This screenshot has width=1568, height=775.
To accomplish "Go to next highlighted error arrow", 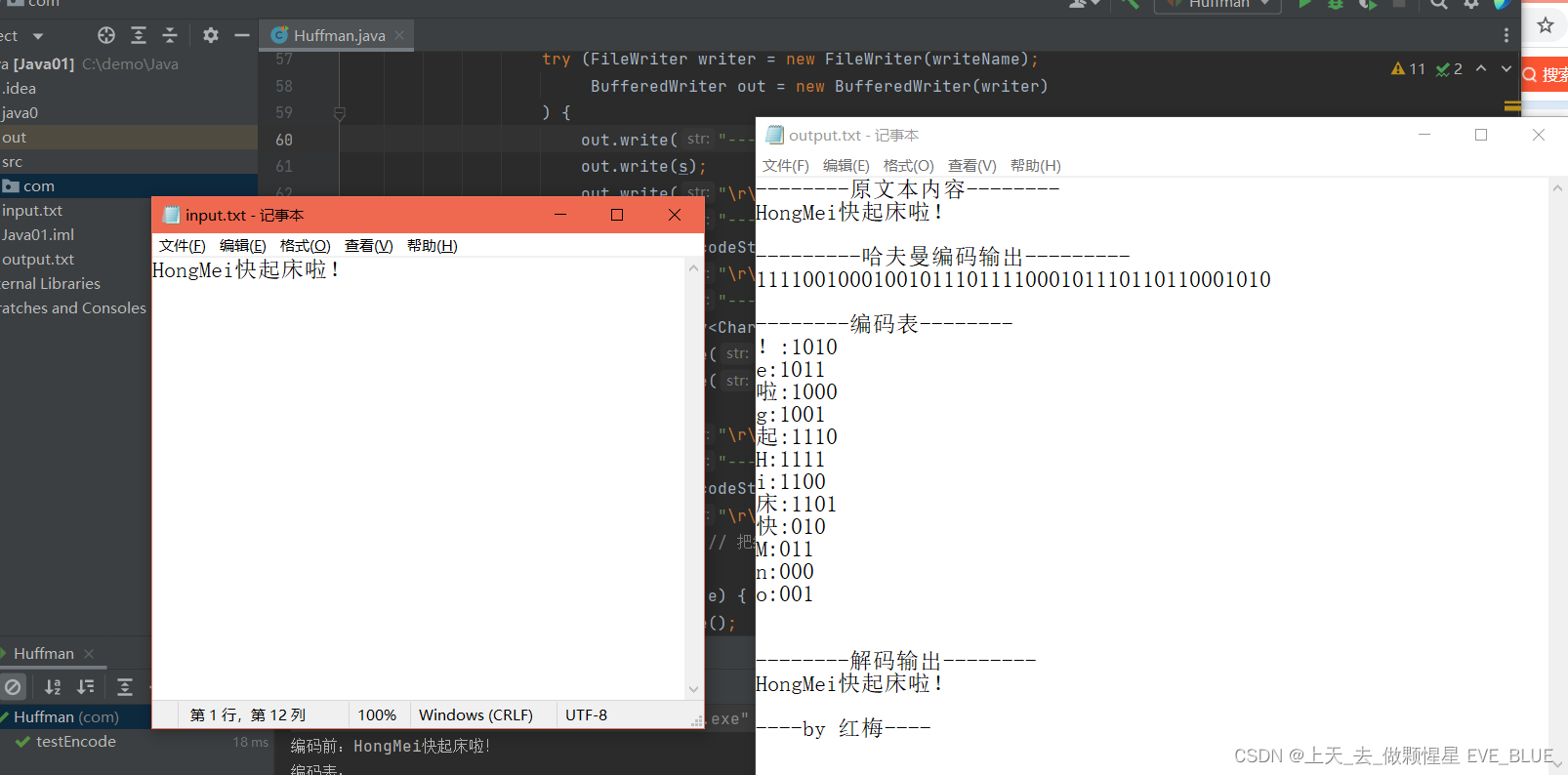I will pyautogui.click(x=1506, y=68).
